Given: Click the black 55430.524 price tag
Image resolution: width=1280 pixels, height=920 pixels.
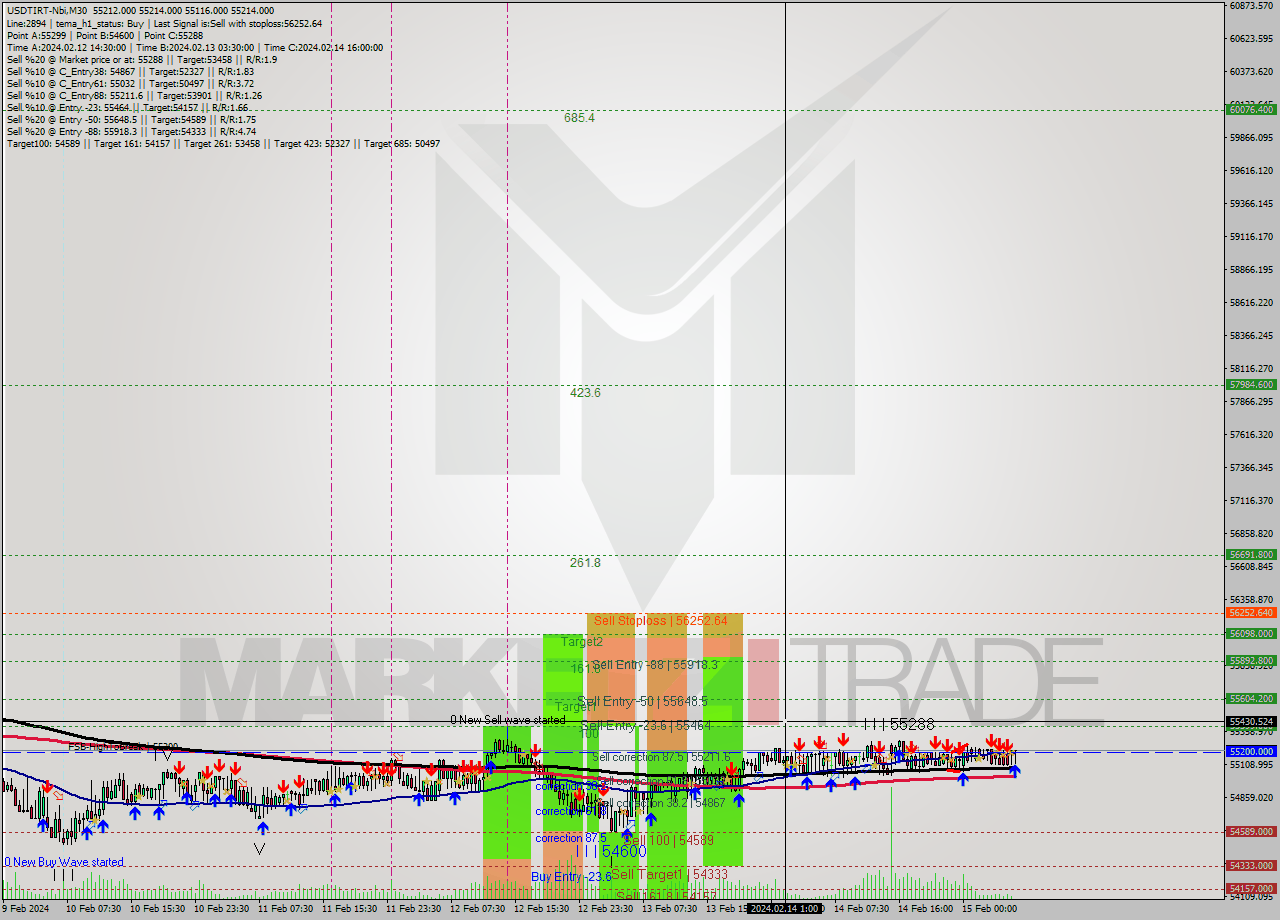Looking at the screenshot, I should (x=1250, y=722).
